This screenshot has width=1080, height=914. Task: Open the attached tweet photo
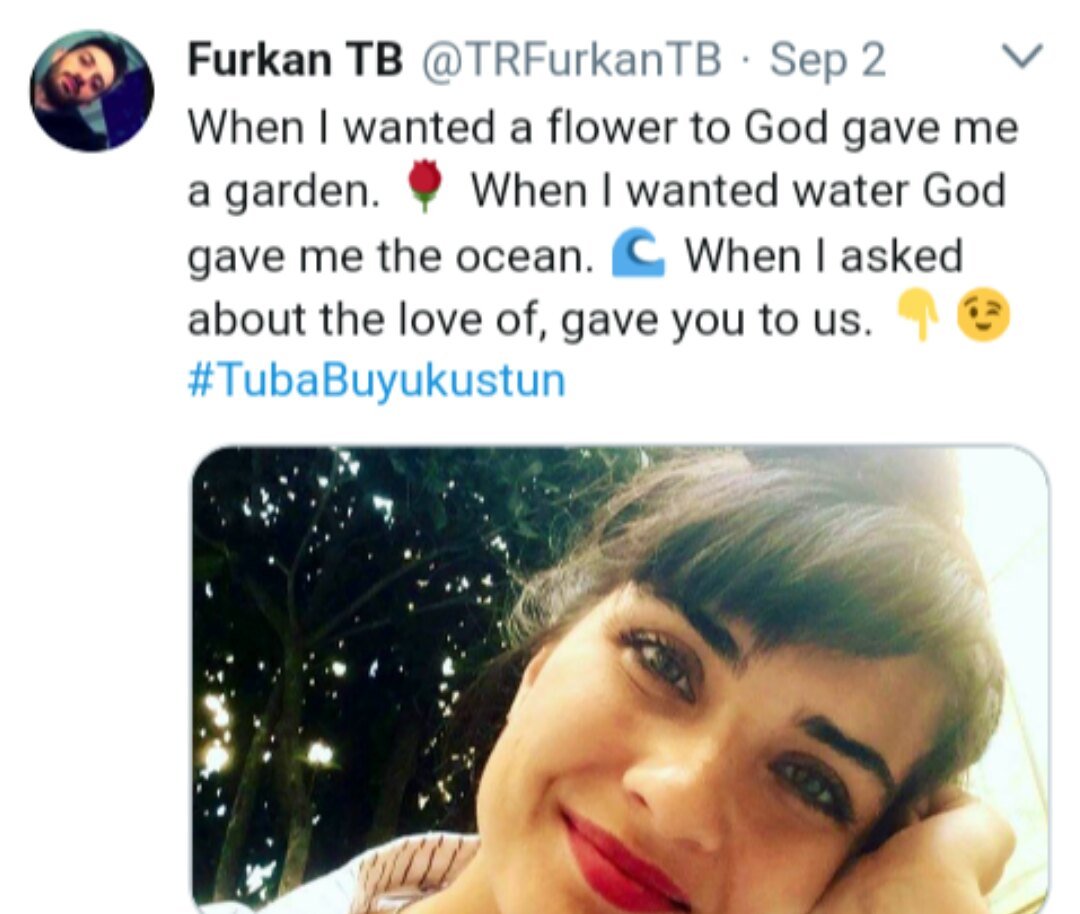point(620,680)
